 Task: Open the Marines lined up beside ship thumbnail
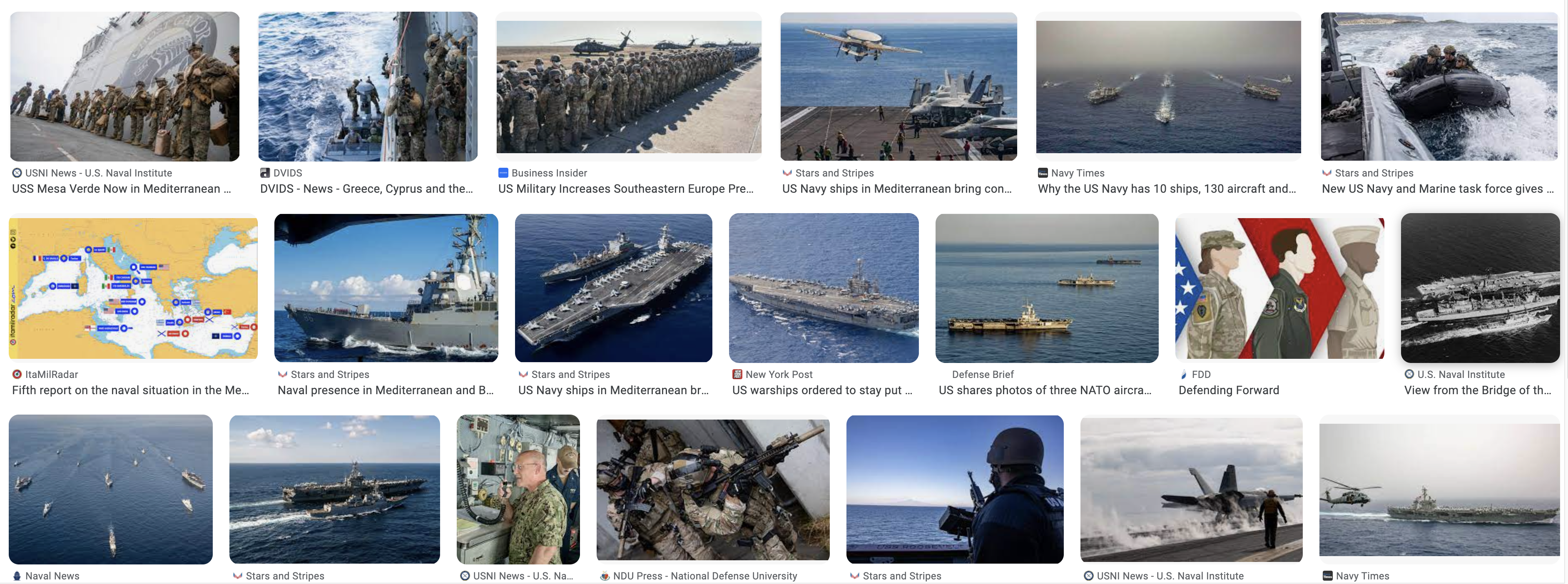125,87
